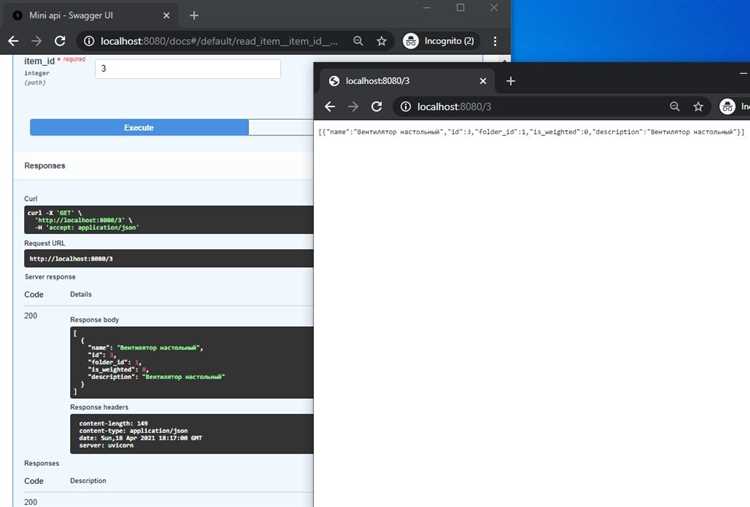Click the incognito icon in front window
Screen dimensions: 750x507
click(x=727, y=107)
